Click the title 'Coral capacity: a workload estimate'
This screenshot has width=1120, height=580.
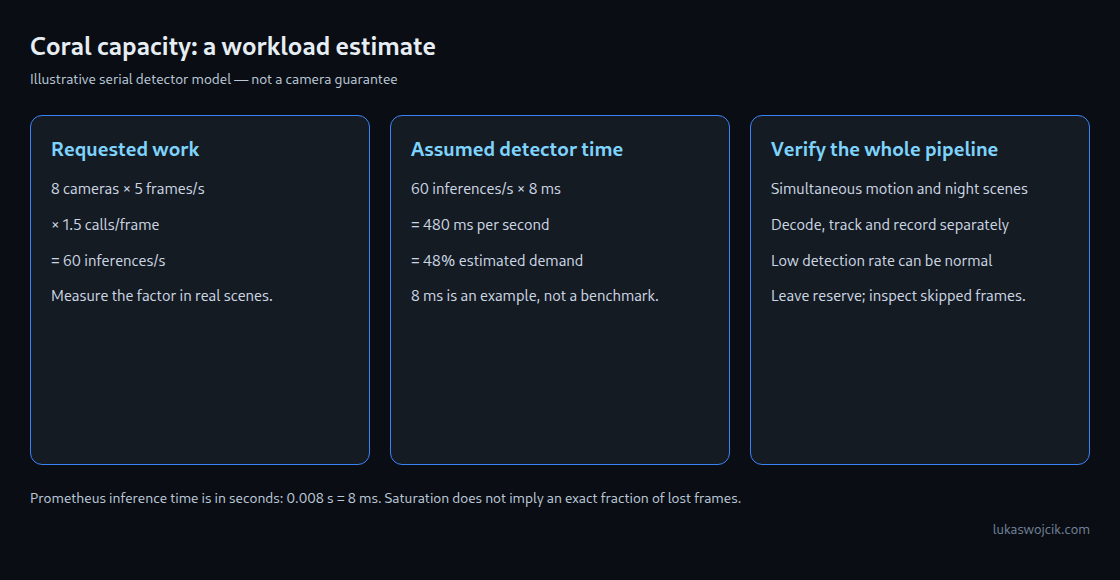point(233,47)
